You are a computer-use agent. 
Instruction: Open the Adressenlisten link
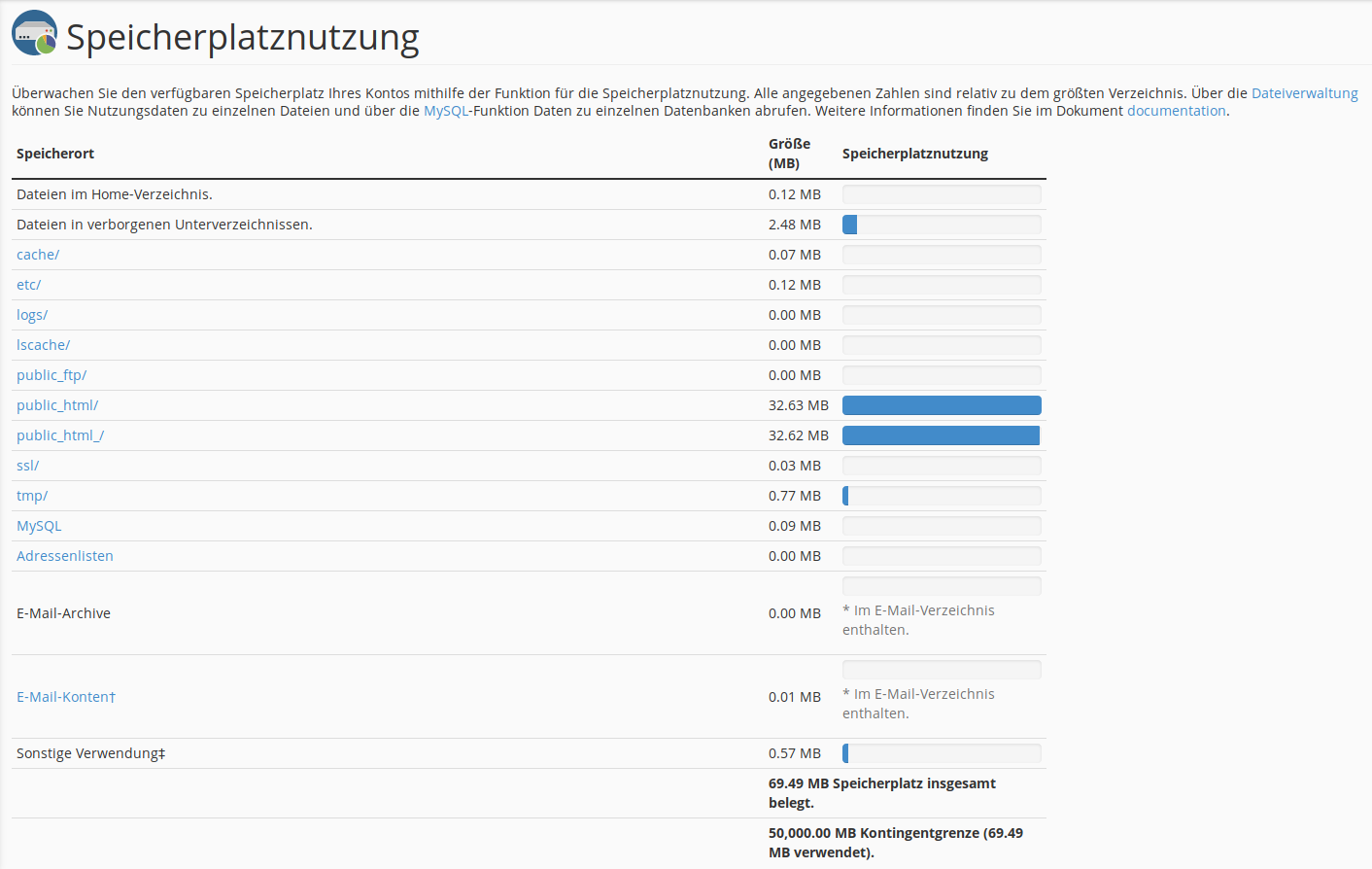[65, 556]
